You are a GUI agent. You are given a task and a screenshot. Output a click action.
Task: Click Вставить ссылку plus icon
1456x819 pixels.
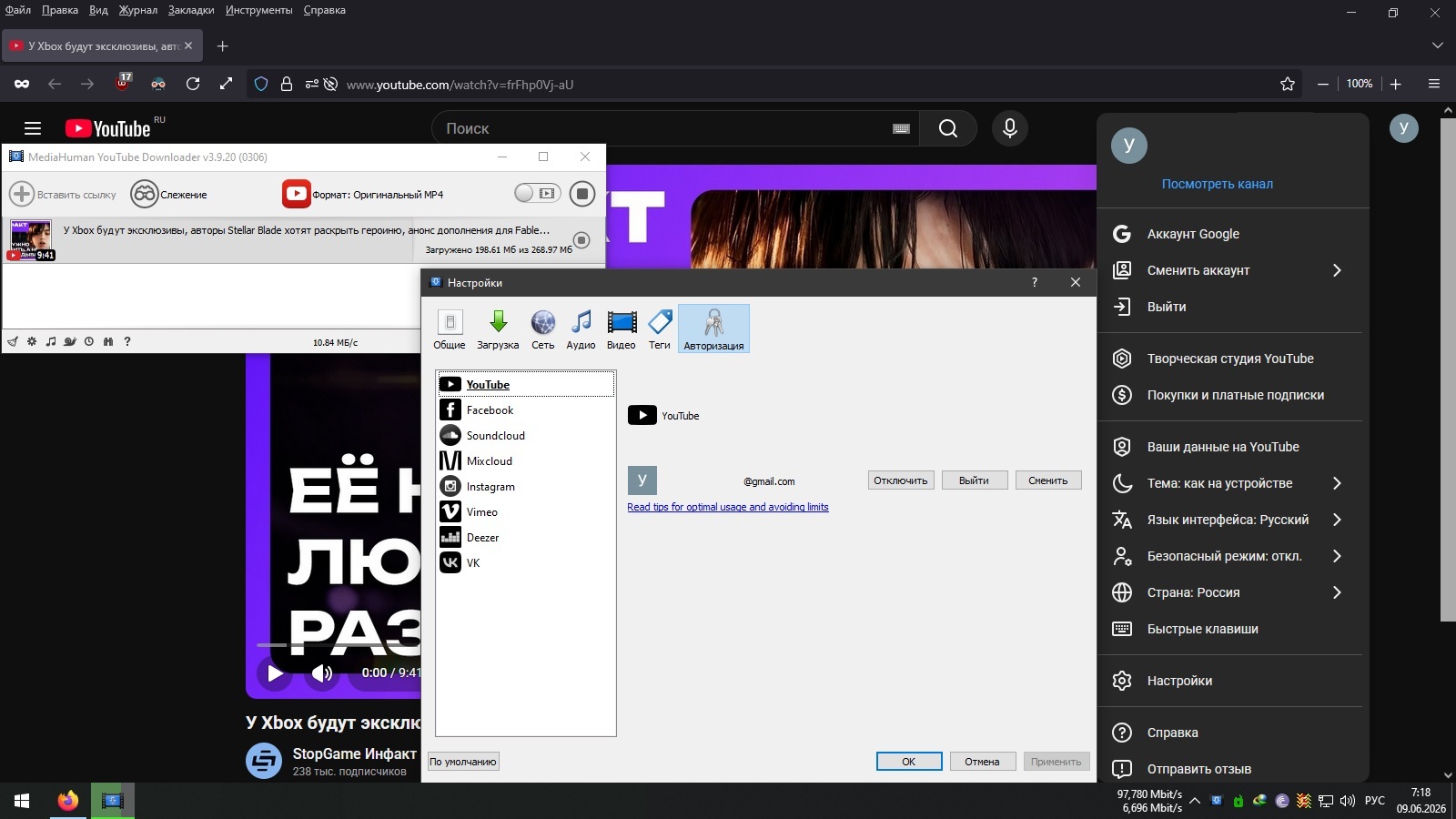click(x=22, y=194)
